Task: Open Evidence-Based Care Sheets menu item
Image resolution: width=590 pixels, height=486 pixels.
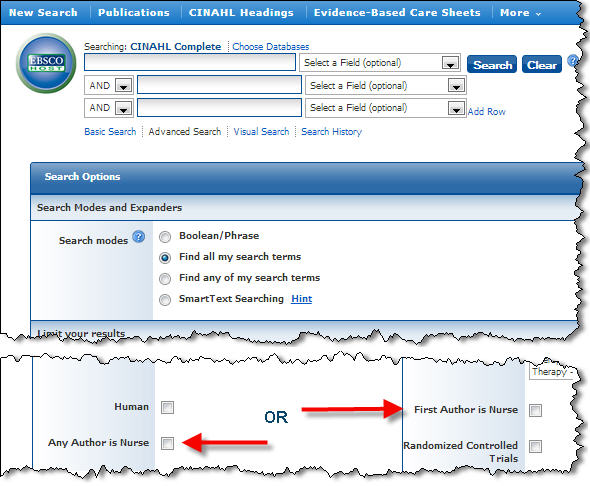Action: 397,12
